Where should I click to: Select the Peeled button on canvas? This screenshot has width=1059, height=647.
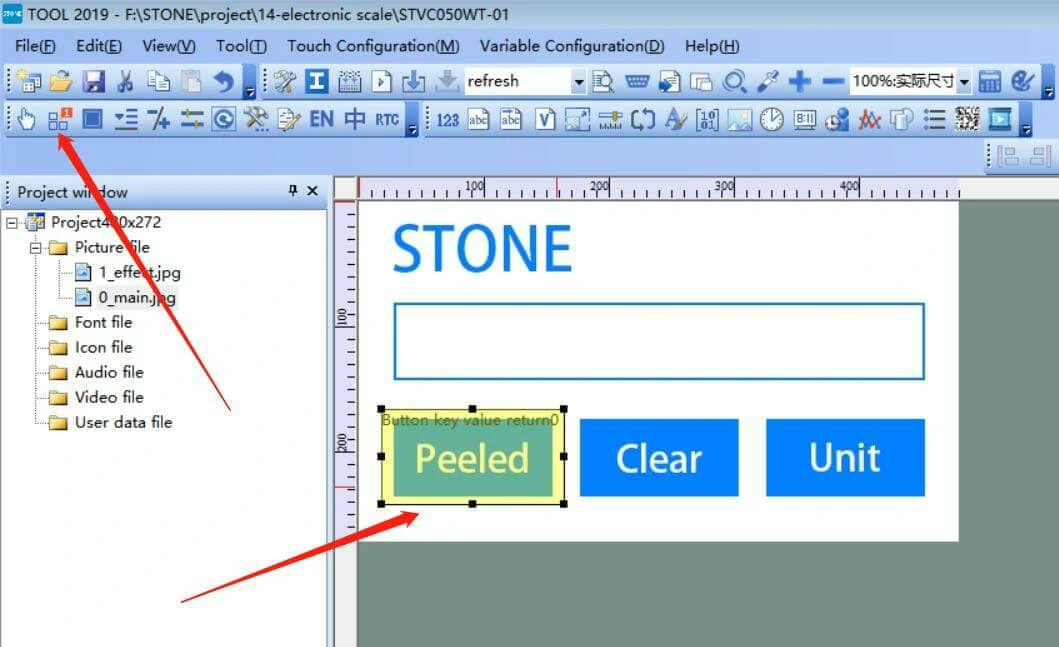click(x=472, y=458)
